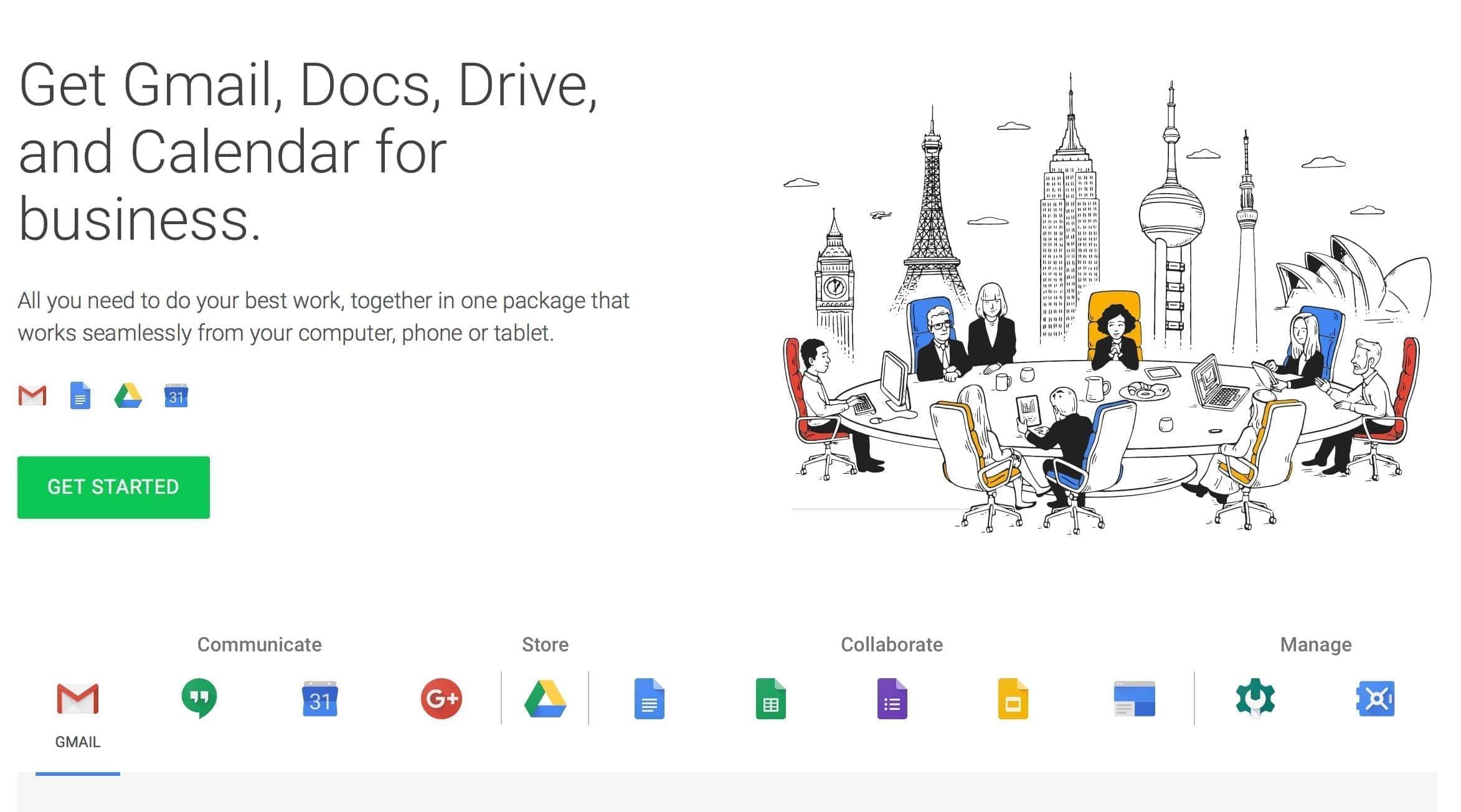1461x812 pixels.
Task: Click the Manage category label
Action: (x=1316, y=644)
